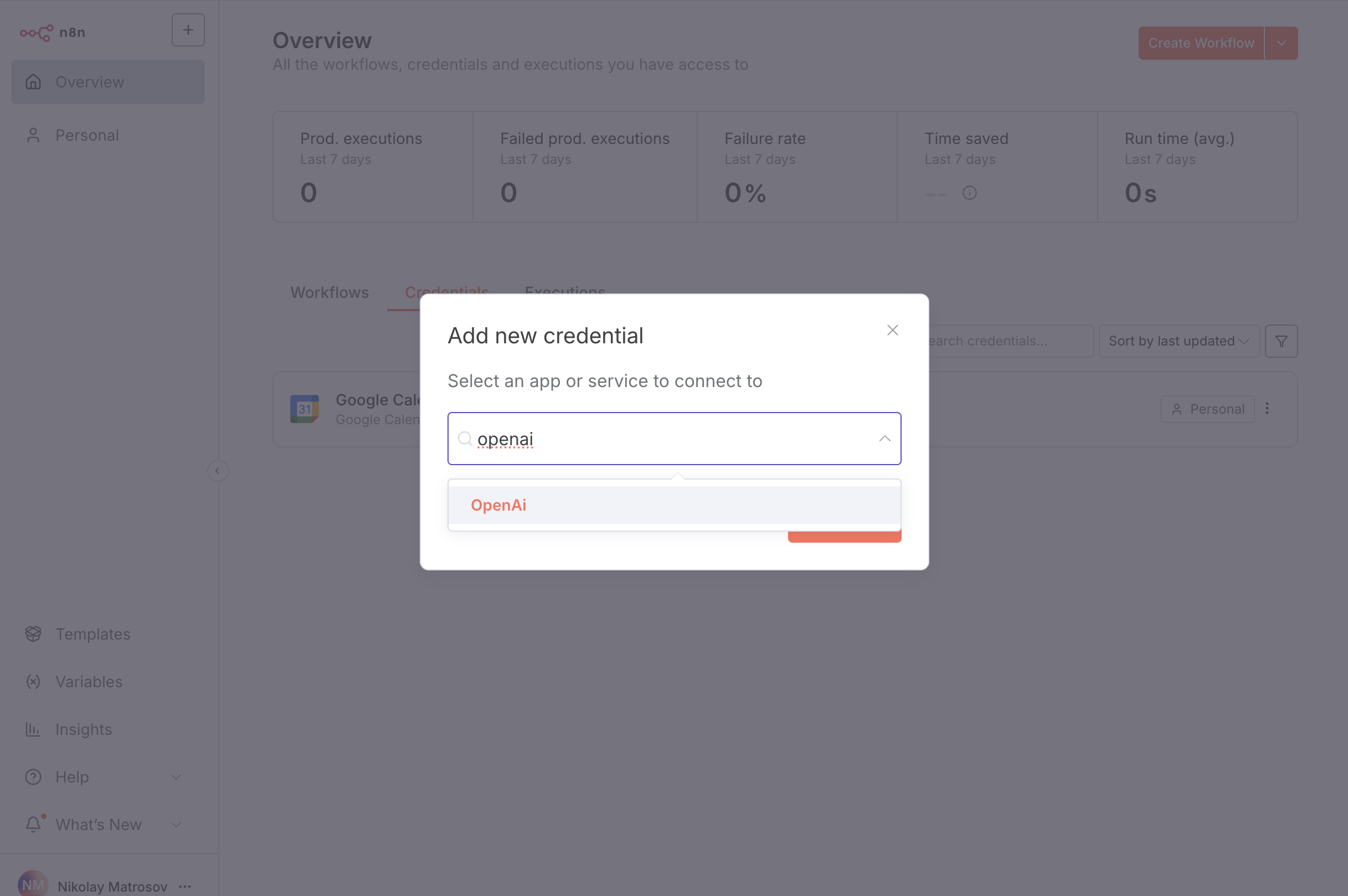The image size is (1348, 896).
Task: Select OpenAi from the dropdown results
Action: [675, 505]
